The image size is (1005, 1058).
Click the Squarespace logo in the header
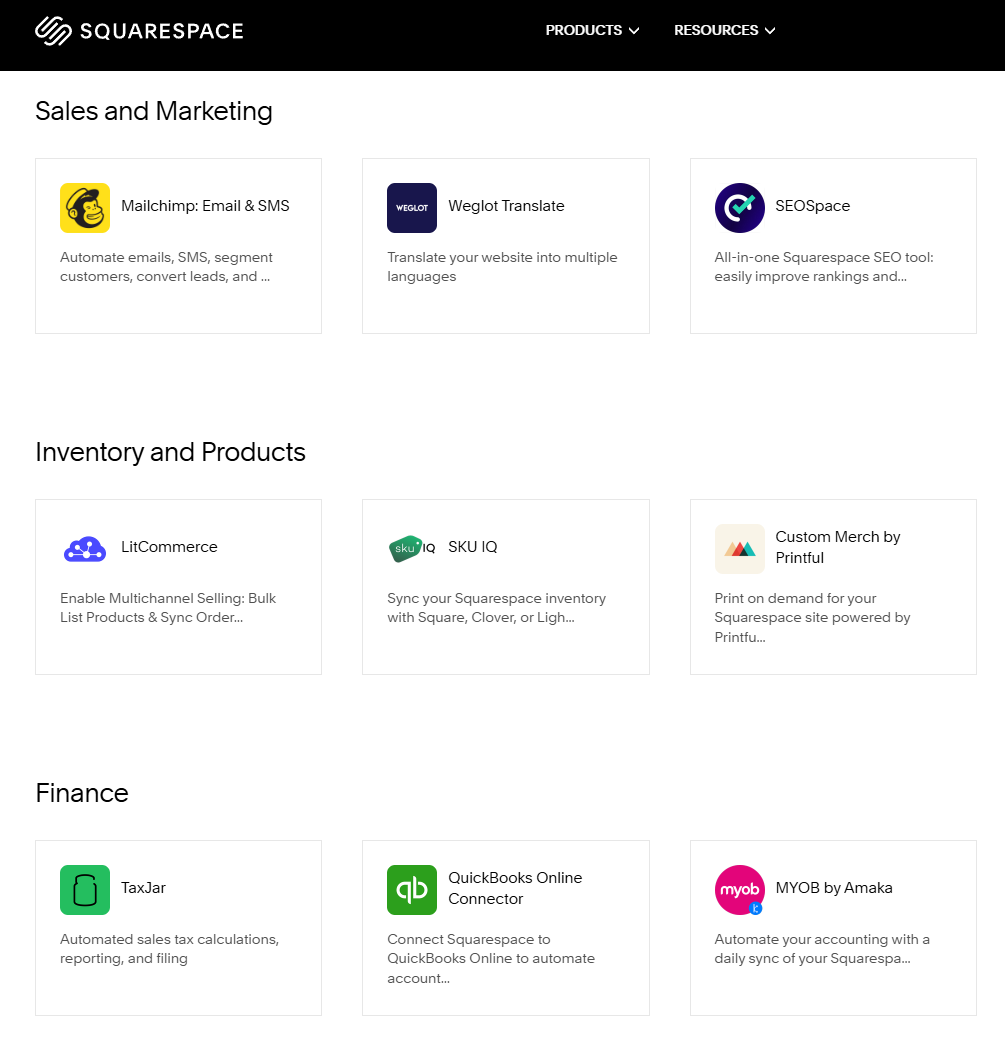pos(139,30)
